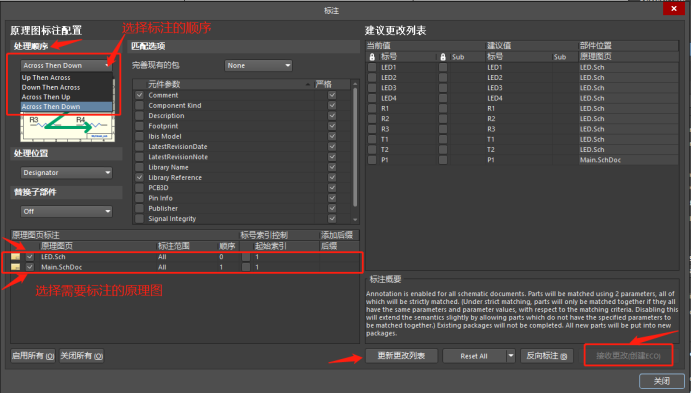Click the parameter list vertical scrollbar
Viewport: 692px width, 394px height.
pyautogui.click(x=355, y=148)
